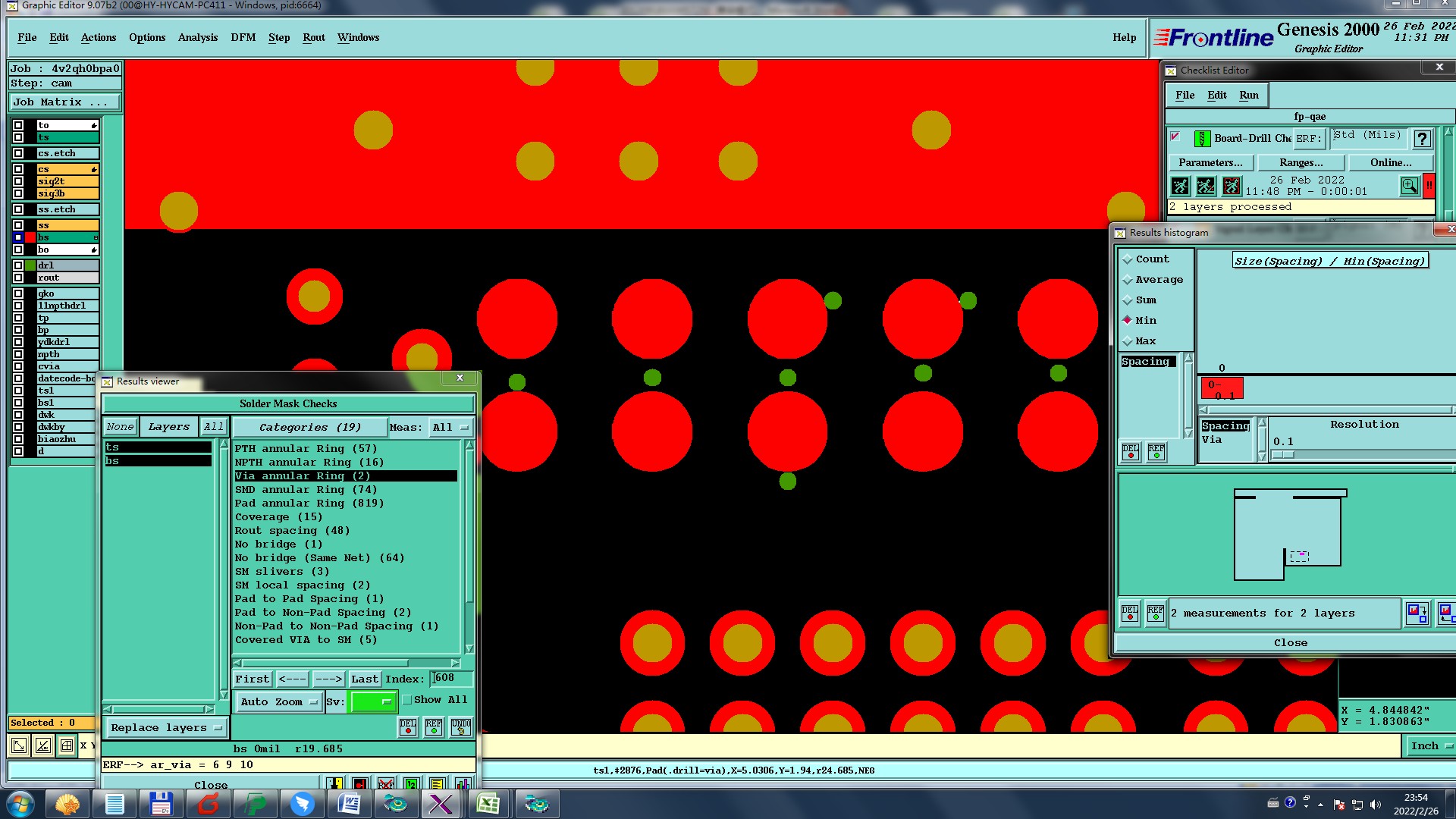Click the Parameters... button
Screen dimensions: 1456x819
pyautogui.click(x=1210, y=163)
